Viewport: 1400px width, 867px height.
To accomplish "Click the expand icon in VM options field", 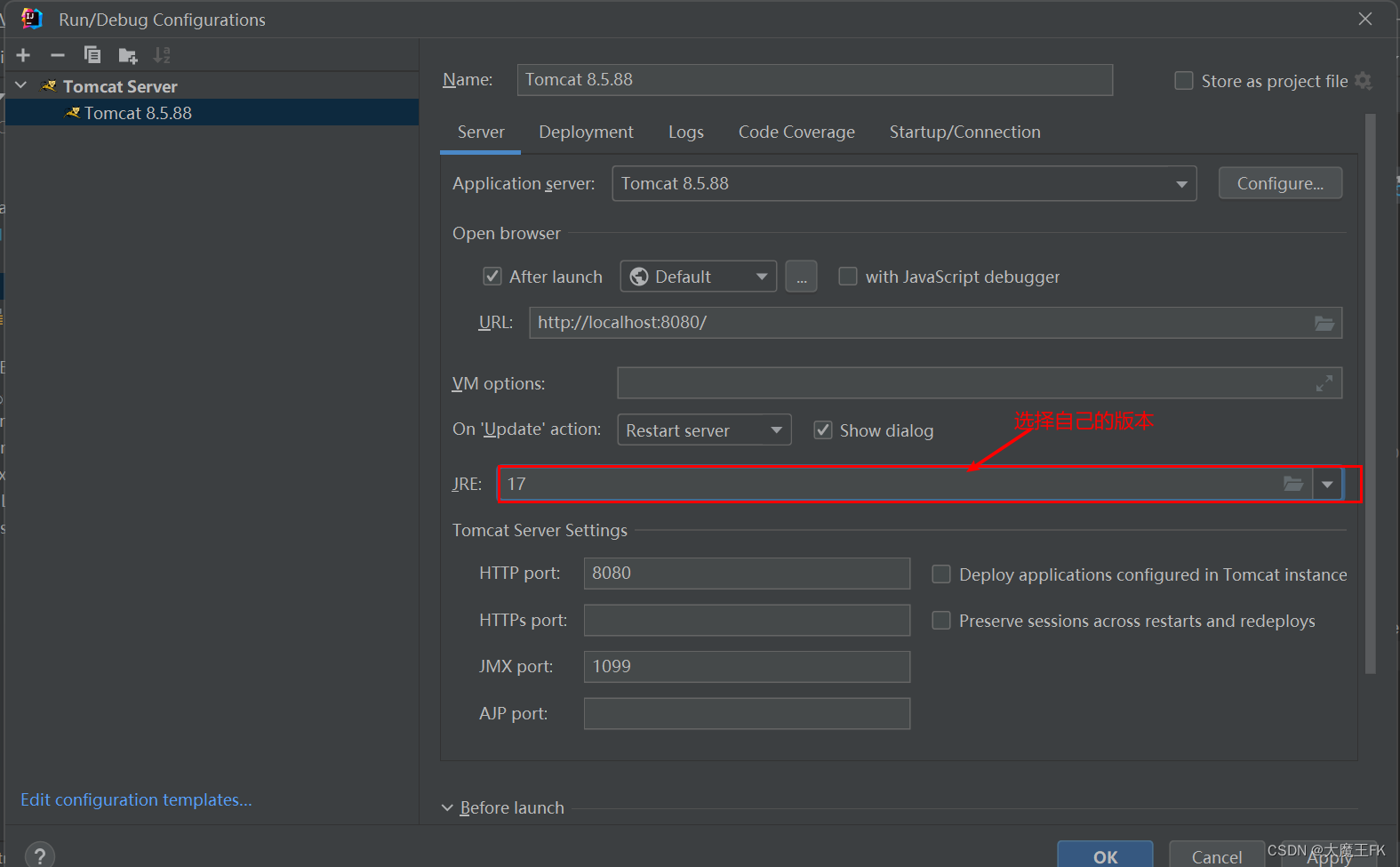I will click(x=1324, y=383).
